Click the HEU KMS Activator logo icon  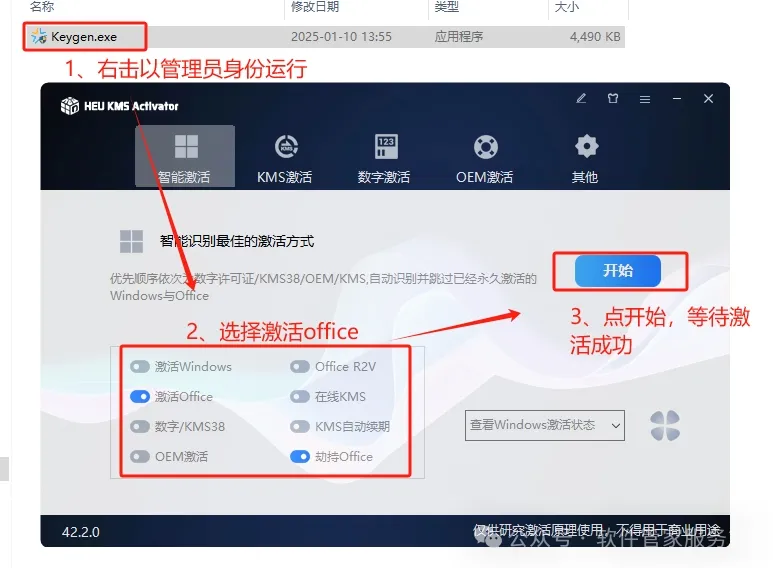pos(70,106)
